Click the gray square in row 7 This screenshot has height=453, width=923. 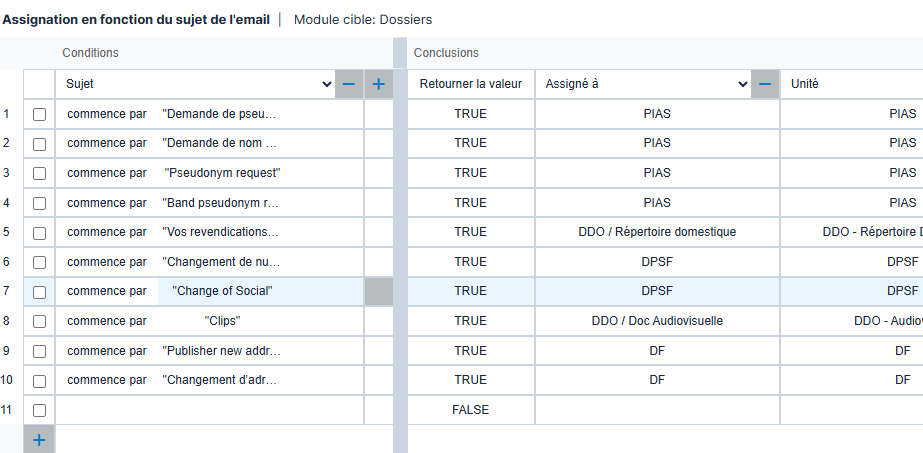[378, 292]
